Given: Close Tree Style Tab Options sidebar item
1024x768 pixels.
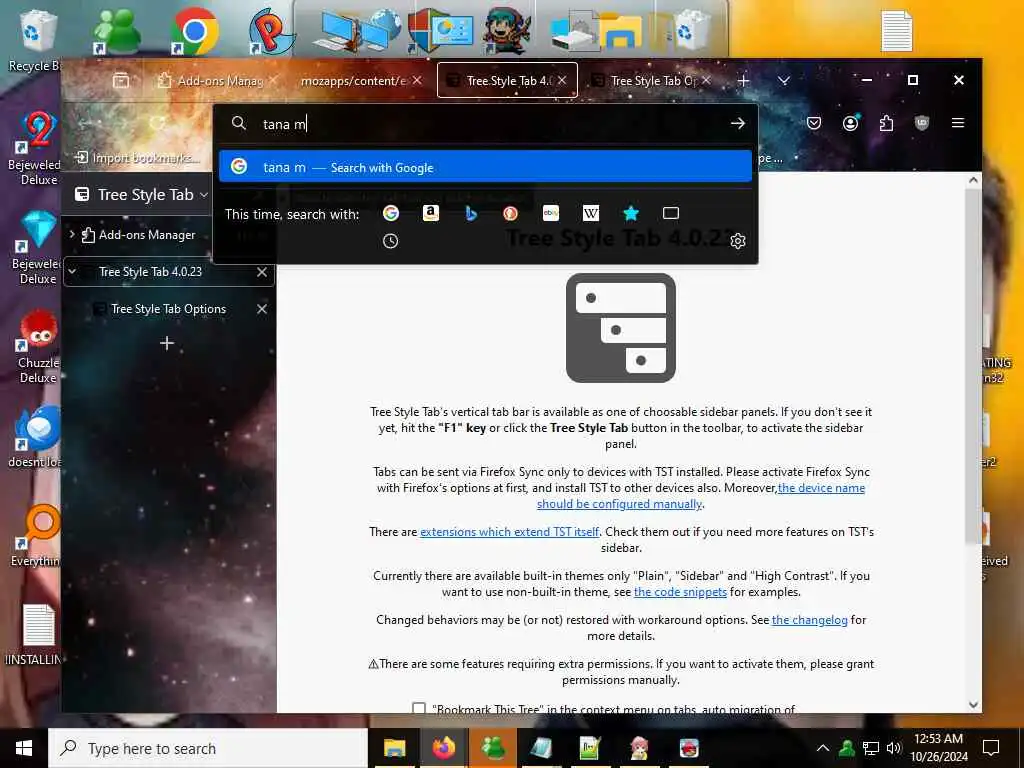Looking at the screenshot, I should 262,309.
